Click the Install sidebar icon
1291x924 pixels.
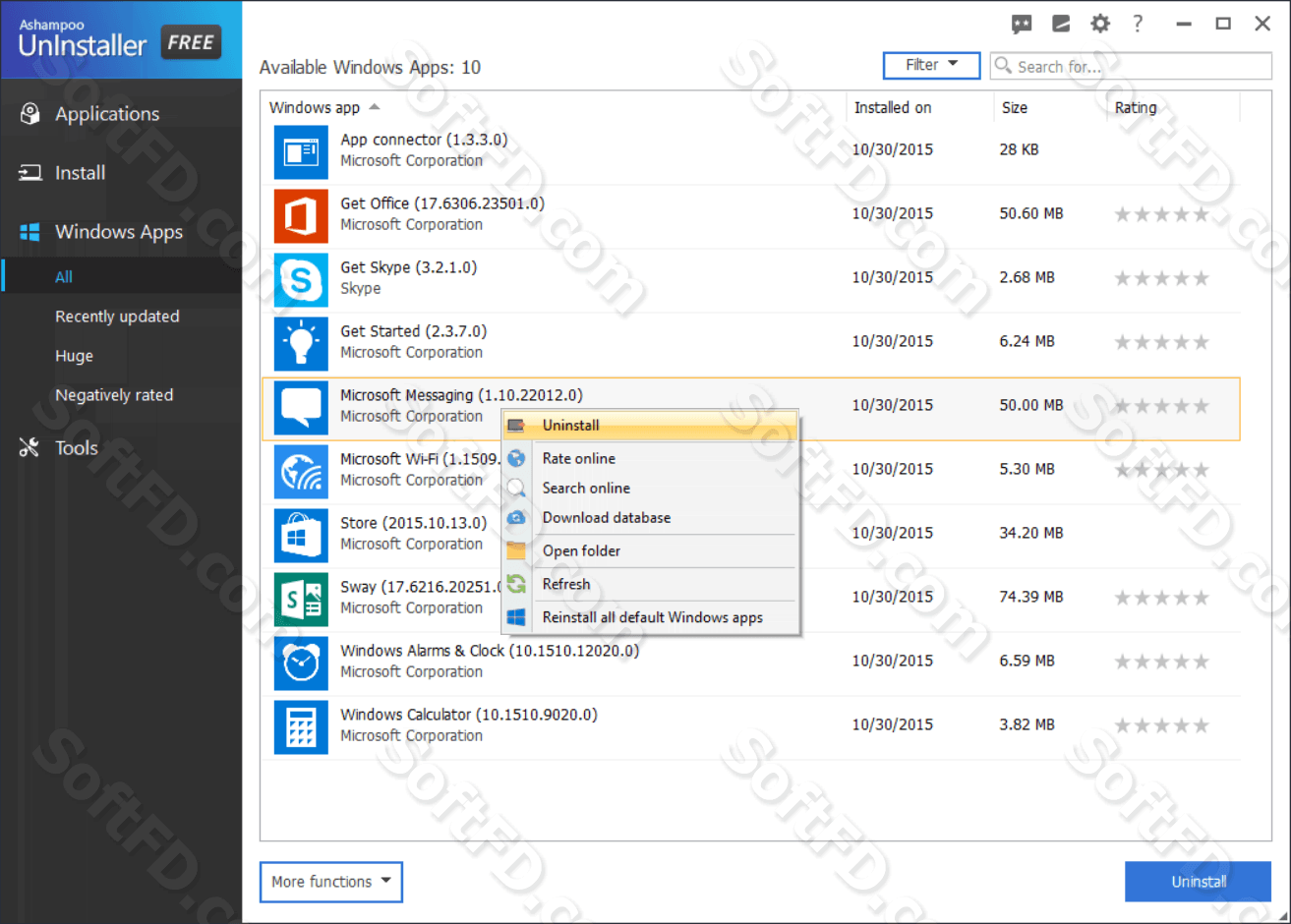pos(30,173)
